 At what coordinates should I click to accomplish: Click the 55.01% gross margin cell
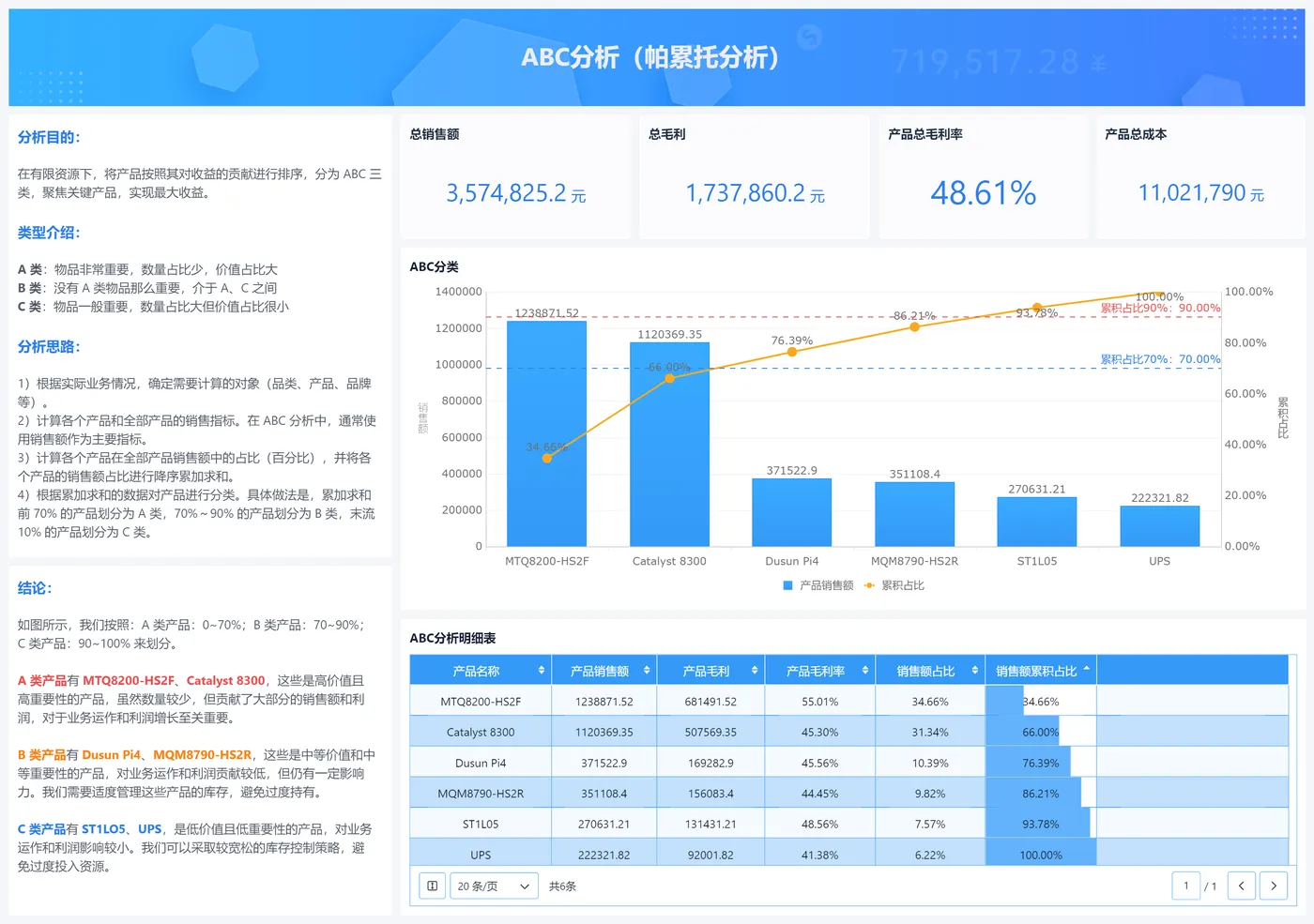(x=820, y=702)
